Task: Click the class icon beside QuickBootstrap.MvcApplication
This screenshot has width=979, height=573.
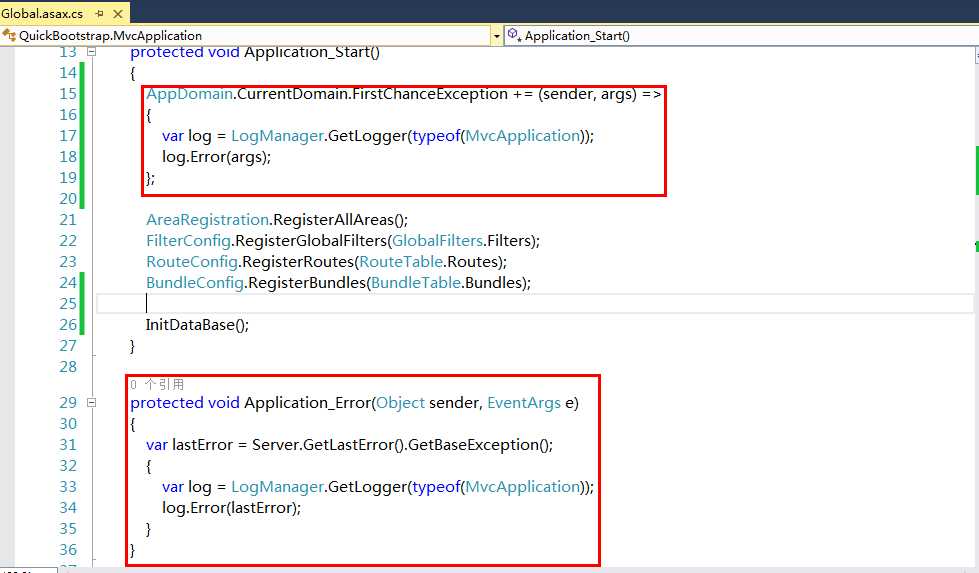Action: click(x=9, y=35)
